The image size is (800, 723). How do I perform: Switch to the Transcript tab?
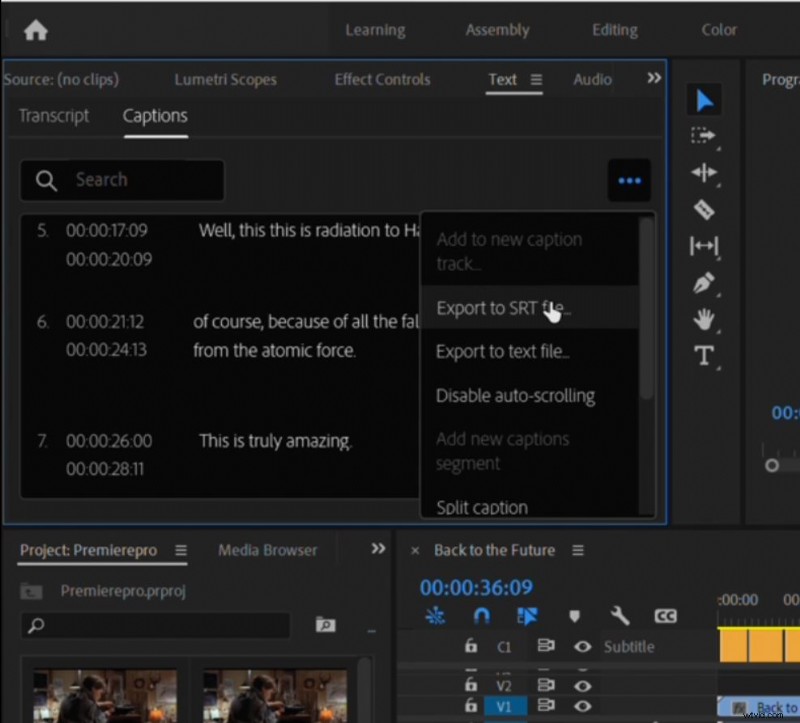[54, 116]
